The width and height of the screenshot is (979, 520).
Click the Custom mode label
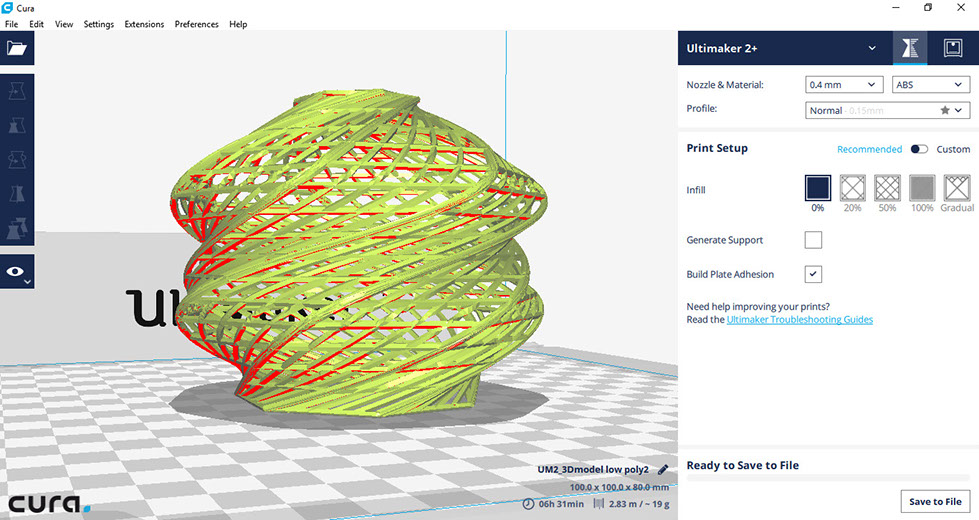click(953, 149)
